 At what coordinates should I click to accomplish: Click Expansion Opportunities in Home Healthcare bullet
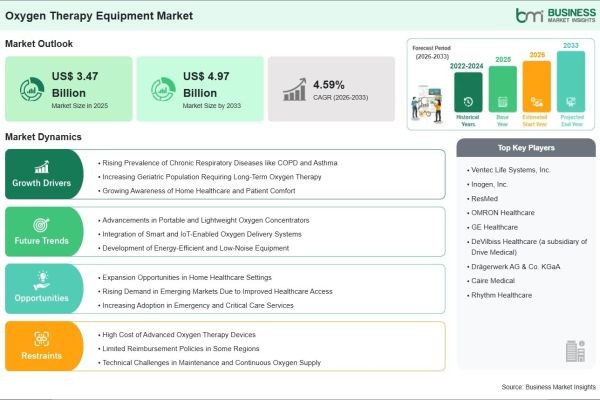click(x=185, y=278)
